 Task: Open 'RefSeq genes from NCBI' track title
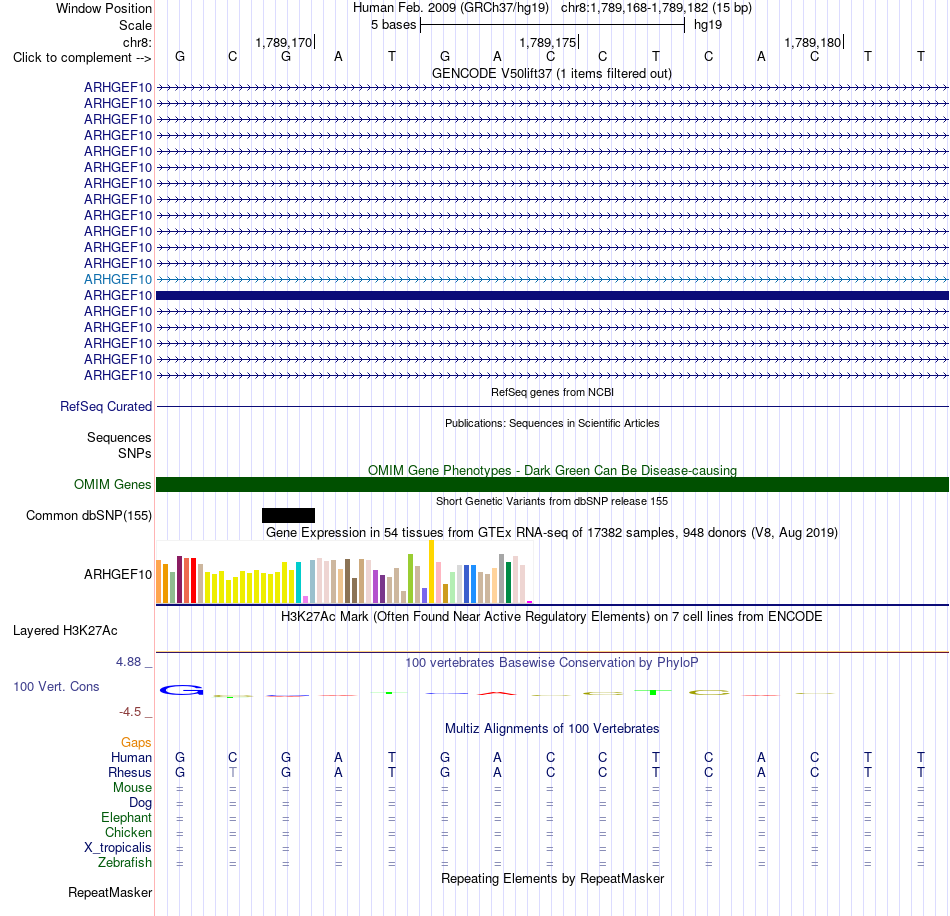tap(552, 392)
